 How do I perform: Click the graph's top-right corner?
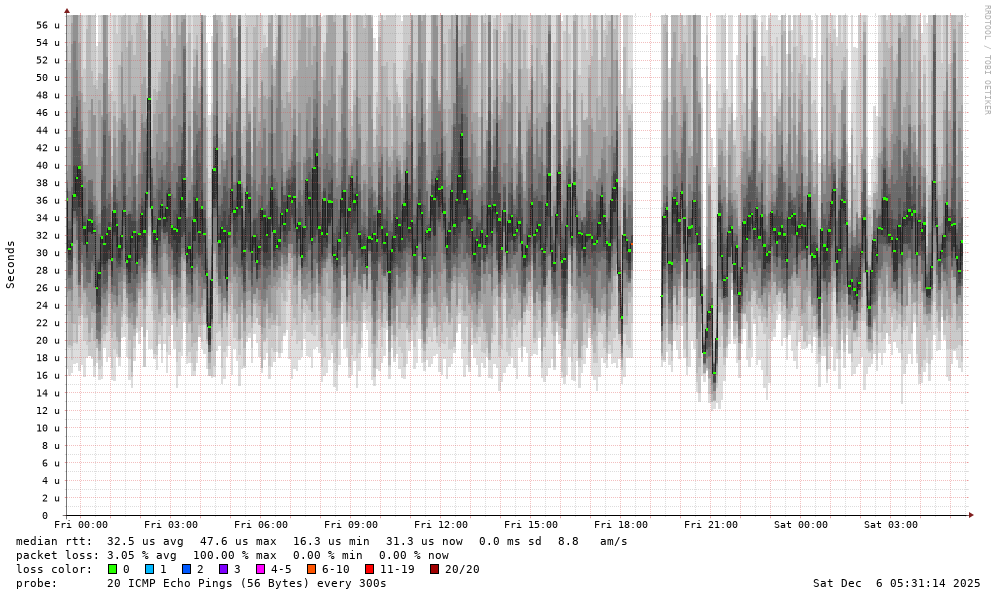tap(965, 15)
